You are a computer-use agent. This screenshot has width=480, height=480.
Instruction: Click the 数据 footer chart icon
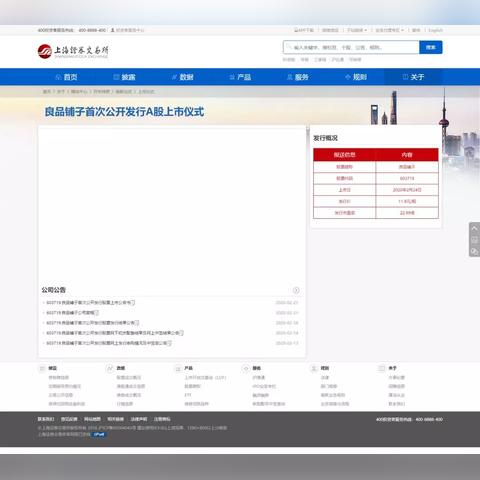click(110, 368)
